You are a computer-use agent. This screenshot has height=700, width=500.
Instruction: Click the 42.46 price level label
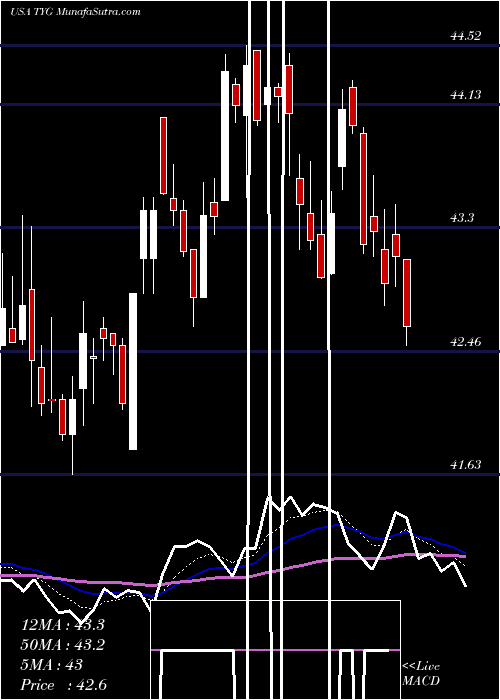[x=466, y=342]
